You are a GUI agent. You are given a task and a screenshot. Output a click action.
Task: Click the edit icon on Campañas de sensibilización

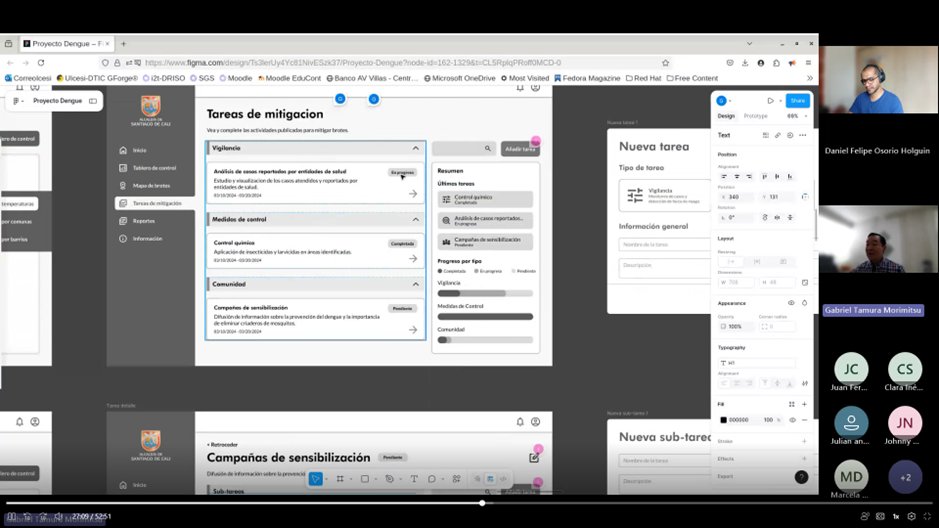[x=534, y=457]
